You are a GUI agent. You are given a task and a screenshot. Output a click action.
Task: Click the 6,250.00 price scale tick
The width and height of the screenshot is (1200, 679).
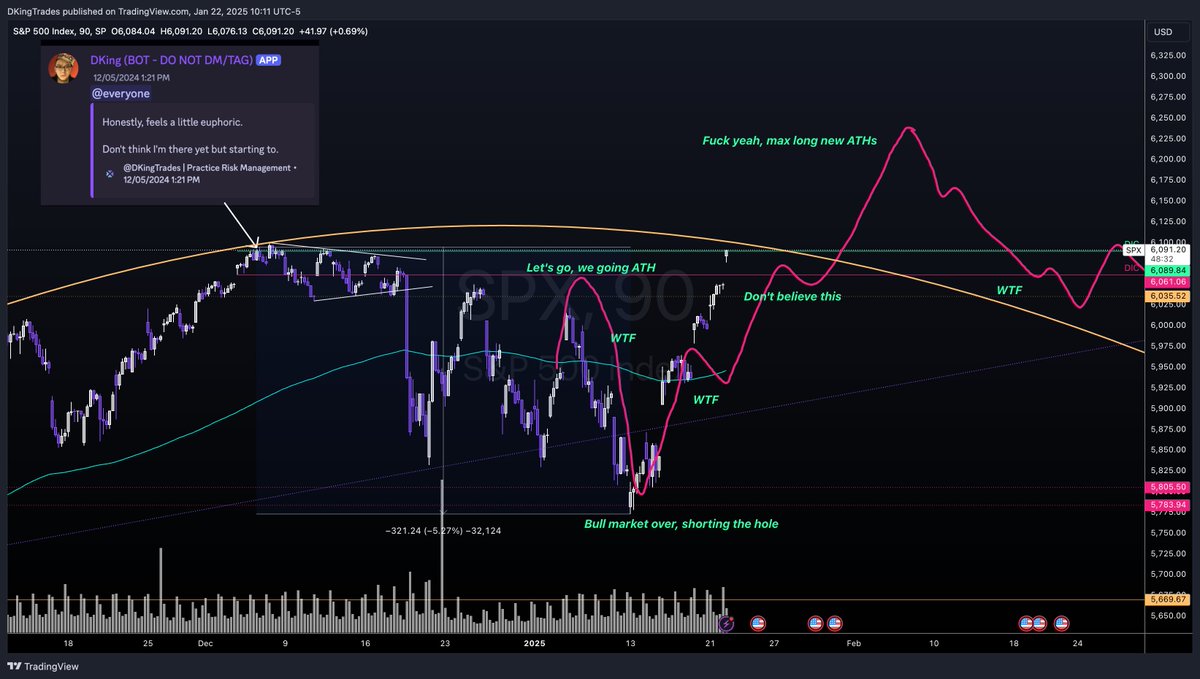click(1168, 117)
